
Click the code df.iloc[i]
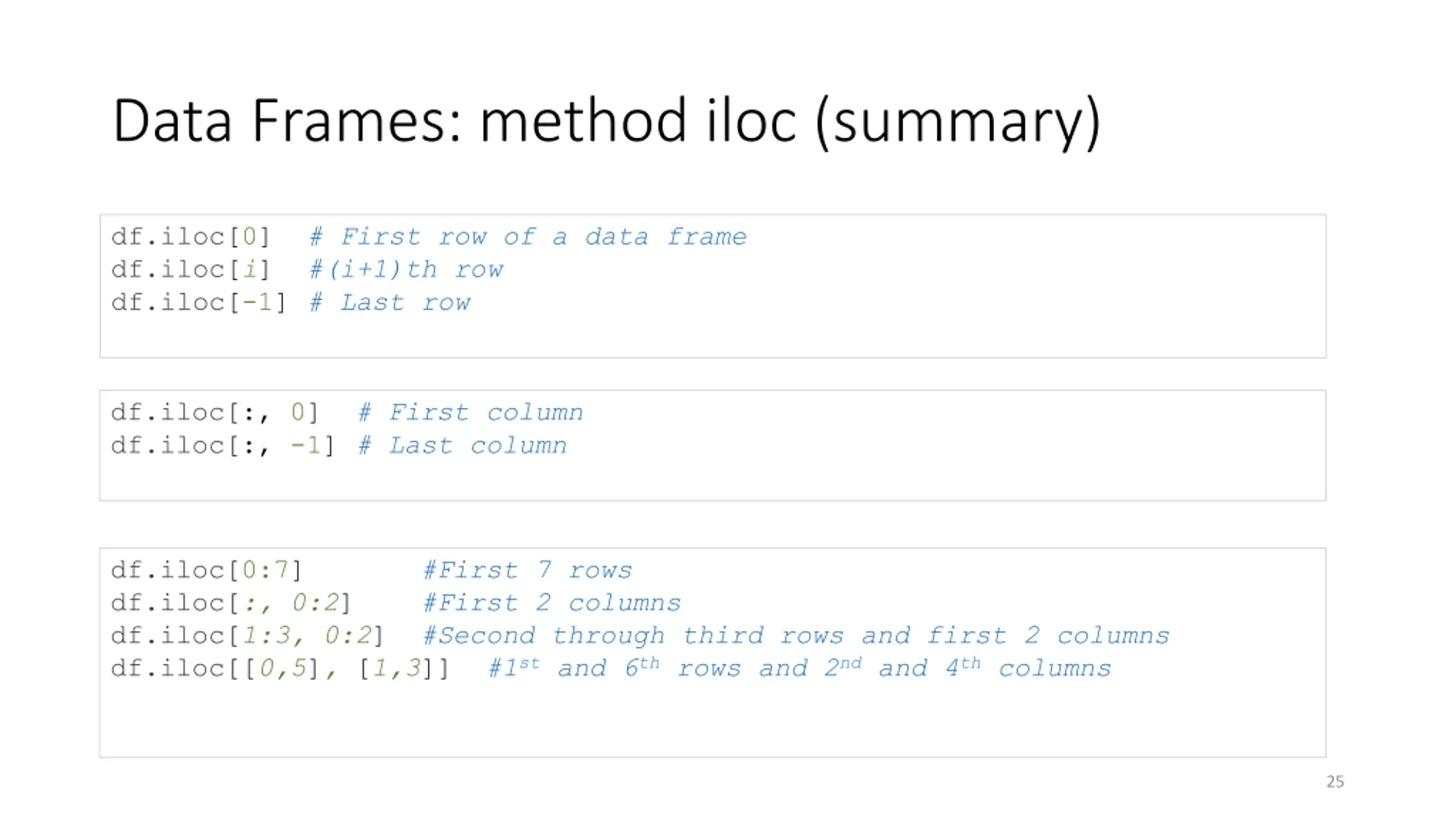[190, 269]
